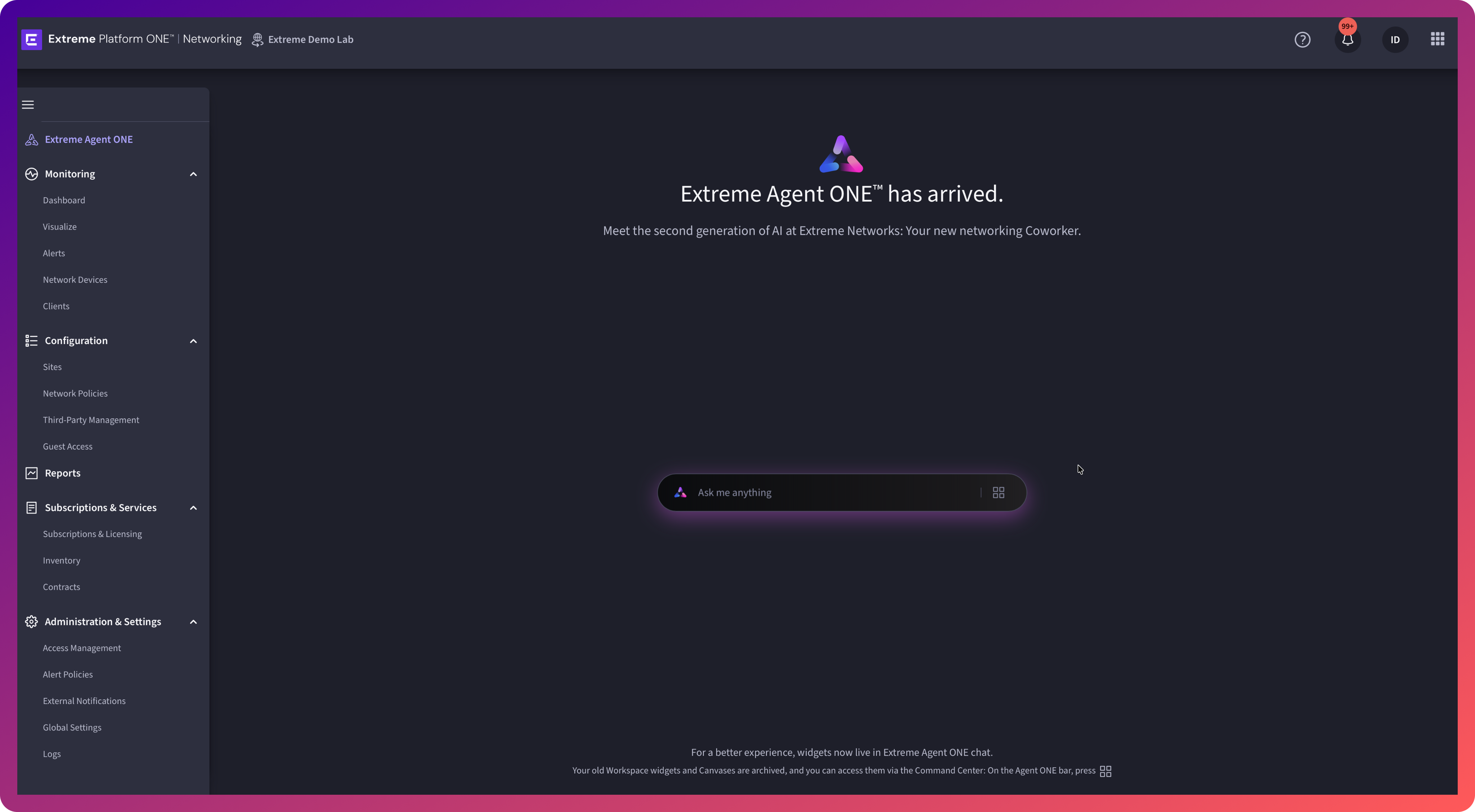The image size is (1475, 812).
Task: Open the Reports menu item
Action: click(62, 473)
